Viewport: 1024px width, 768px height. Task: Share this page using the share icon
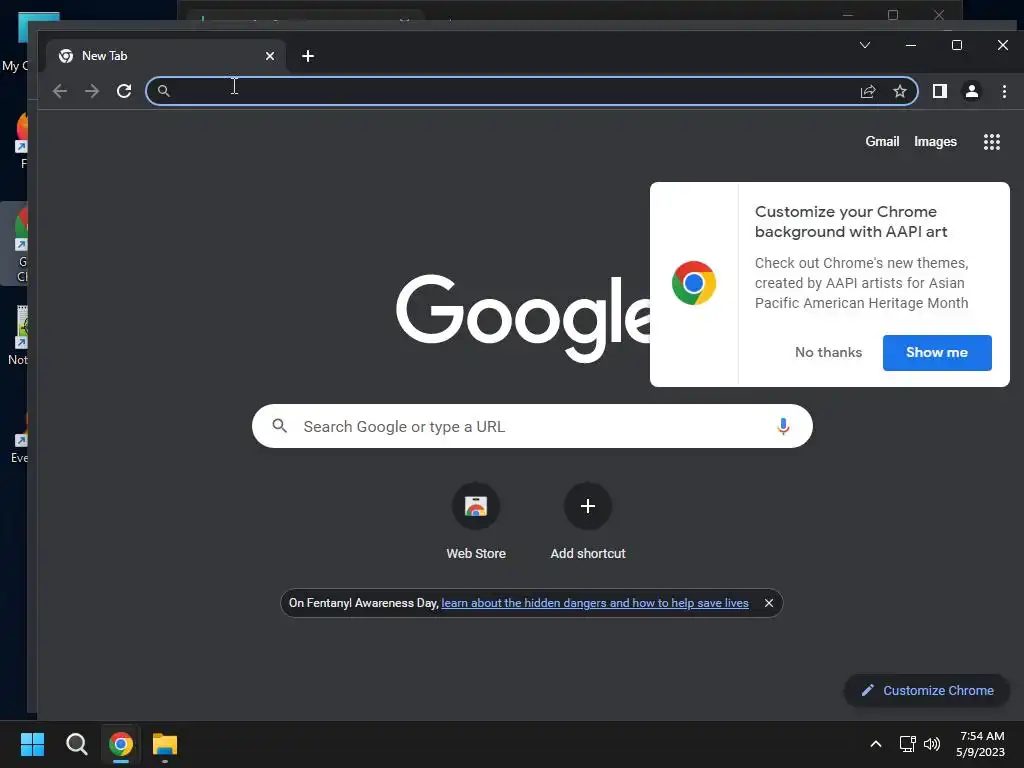868,91
